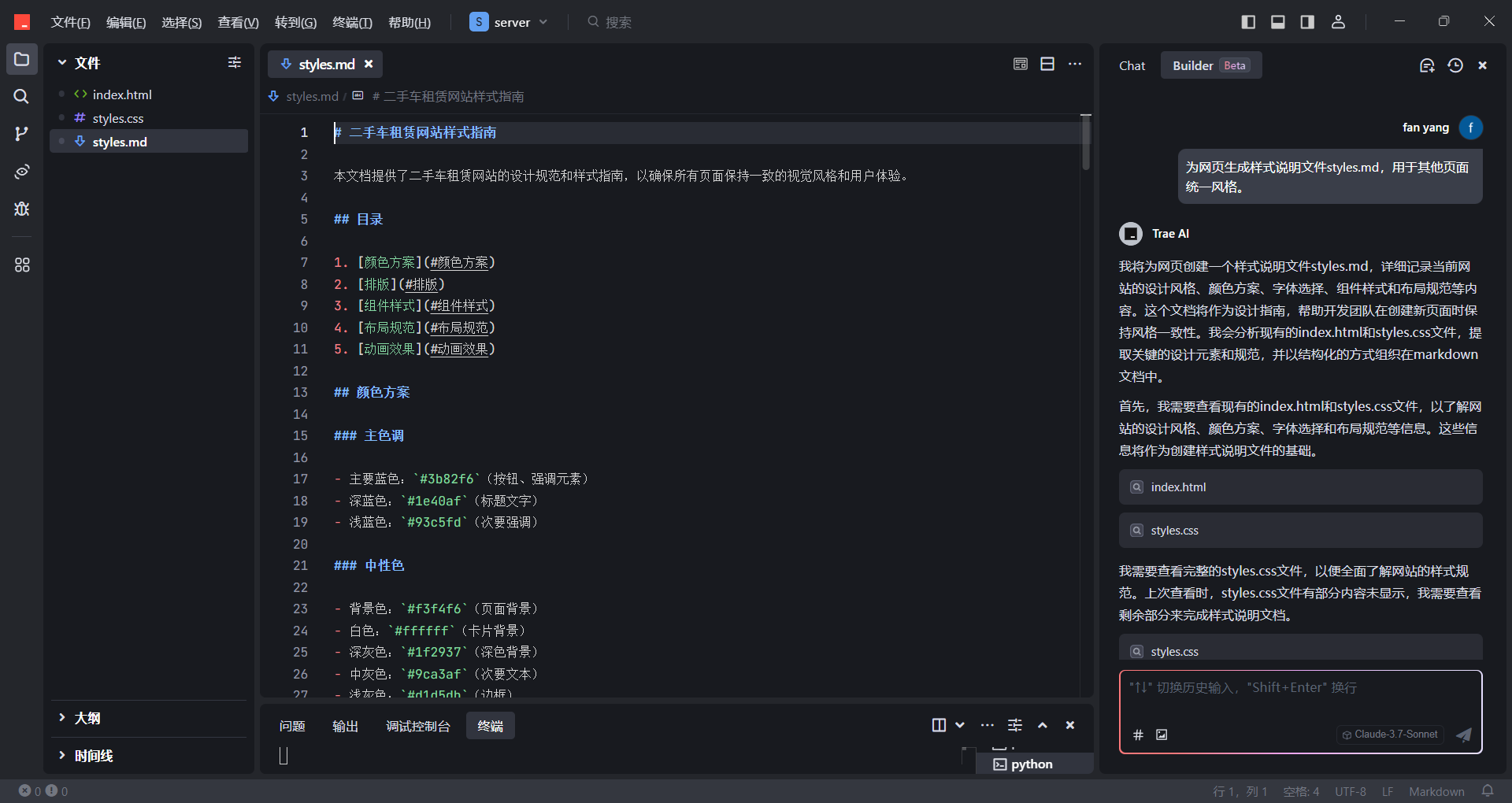Close the styles.md tab
Image resolution: width=1512 pixels, height=803 pixels.
point(369,64)
